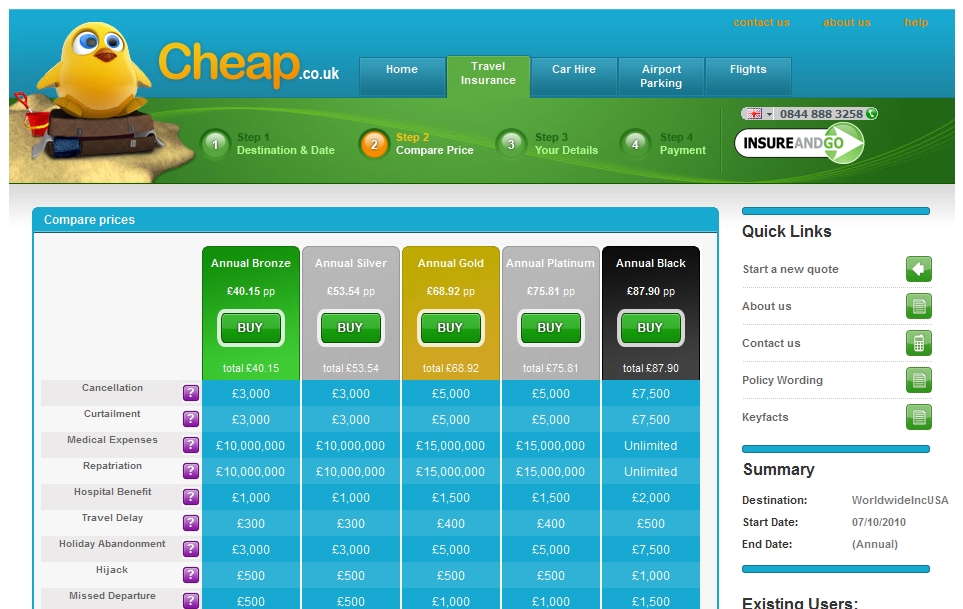Image resolution: width=963 pixels, height=609 pixels.
Task: Click the document icon beside Keyfacts
Action: pos(919,417)
